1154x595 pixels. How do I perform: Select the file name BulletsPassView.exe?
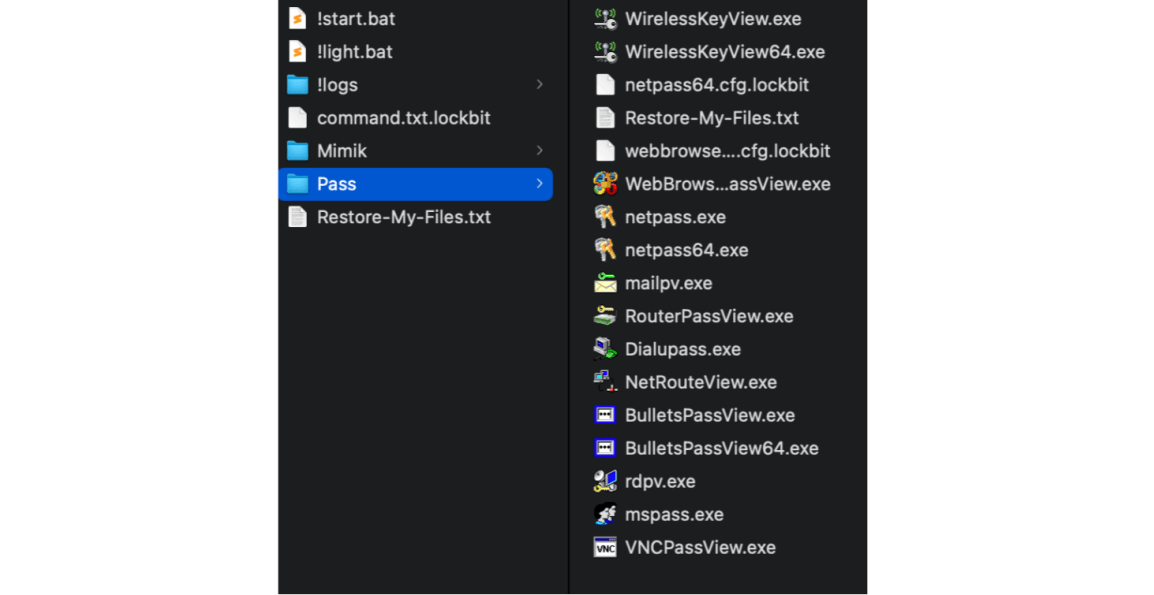coord(710,415)
